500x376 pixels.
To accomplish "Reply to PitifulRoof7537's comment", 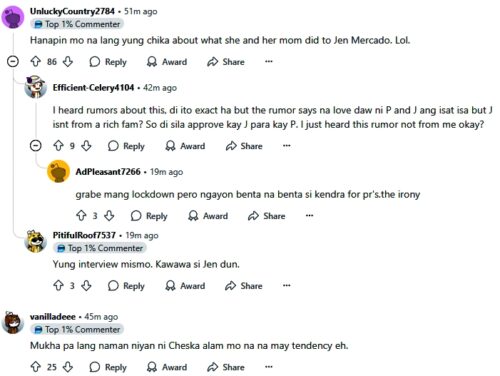I will [x=126, y=286].
